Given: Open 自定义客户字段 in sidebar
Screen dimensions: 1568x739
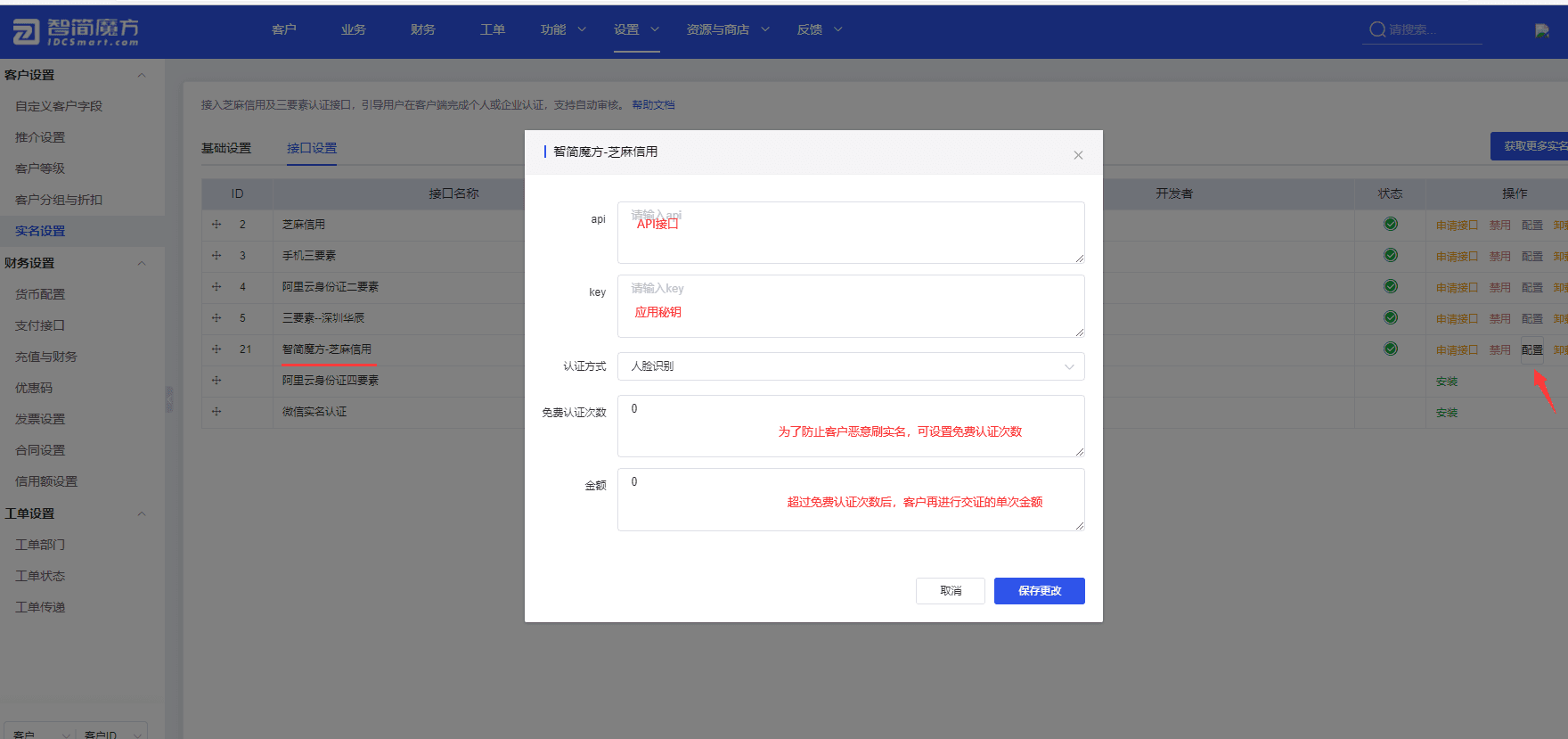Looking at the screenshot, I should (59, 106).
